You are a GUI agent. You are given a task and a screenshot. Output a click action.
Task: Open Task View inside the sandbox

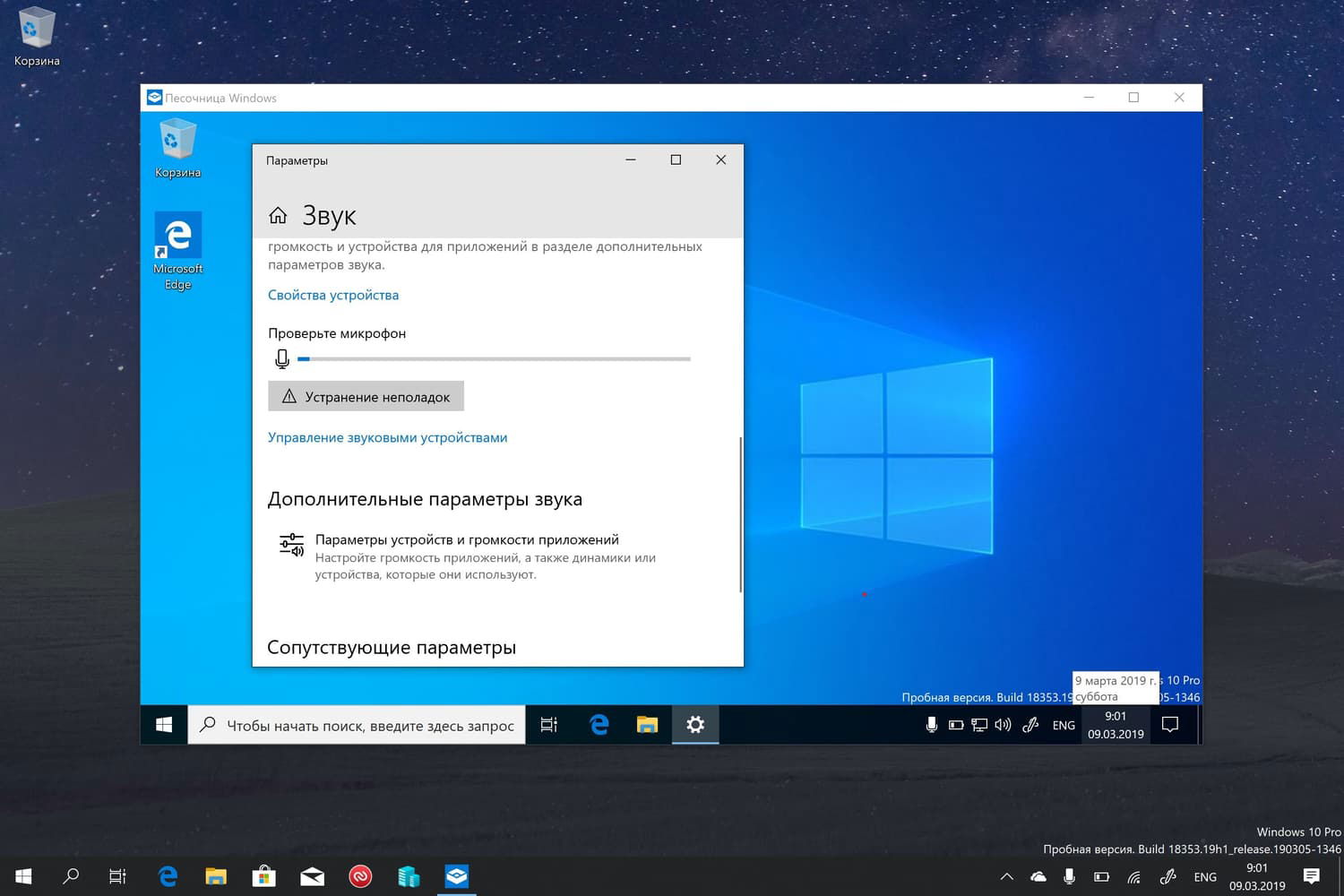548,724
